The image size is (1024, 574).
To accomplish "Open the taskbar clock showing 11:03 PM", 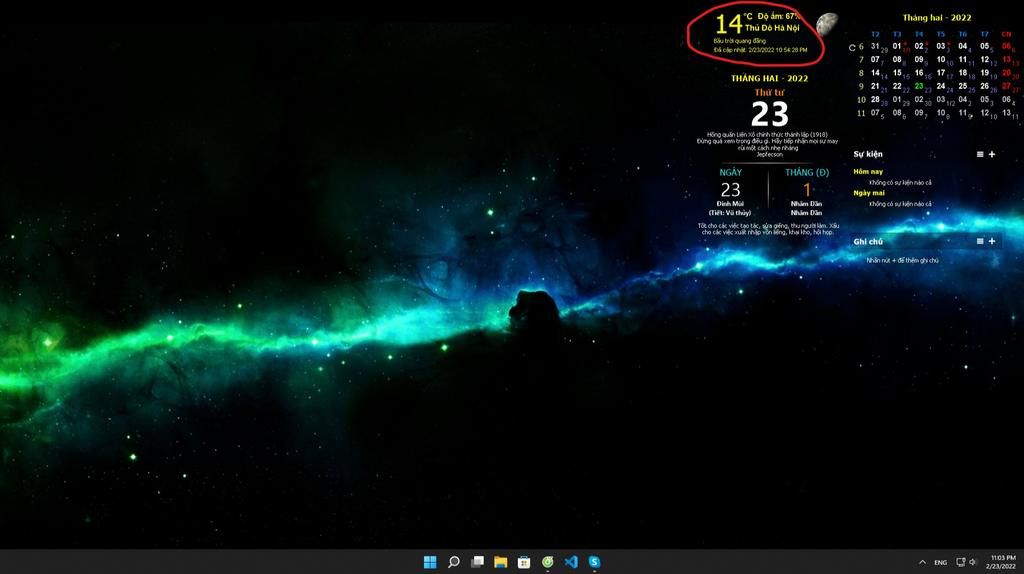I will [1001, 562].
